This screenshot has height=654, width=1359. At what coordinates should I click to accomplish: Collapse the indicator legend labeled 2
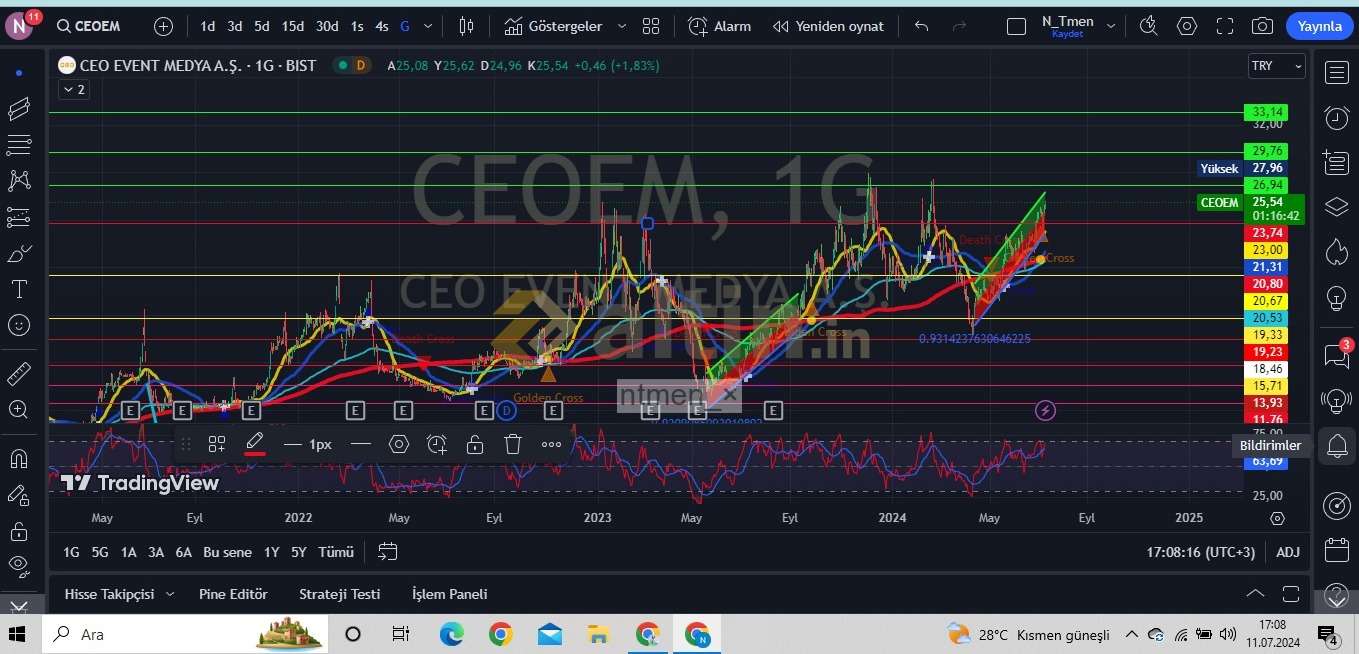click(x=73, y=89)
